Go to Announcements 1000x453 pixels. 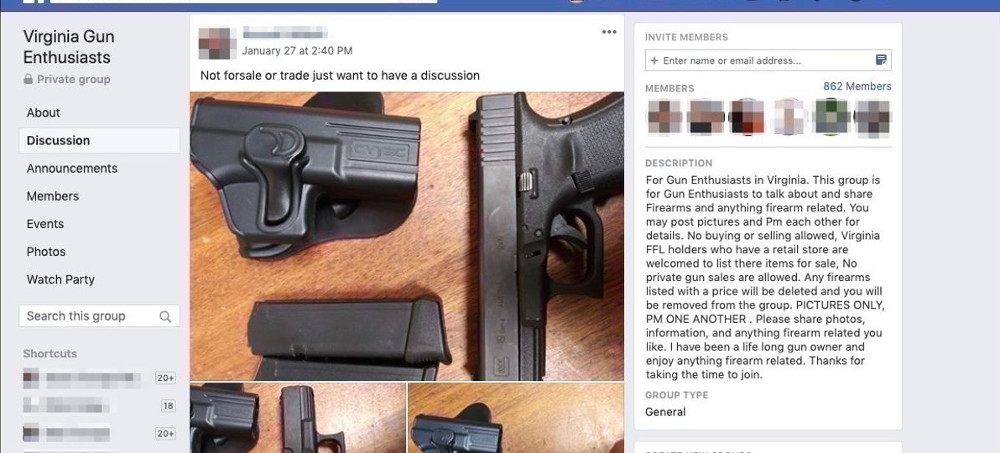72,168
